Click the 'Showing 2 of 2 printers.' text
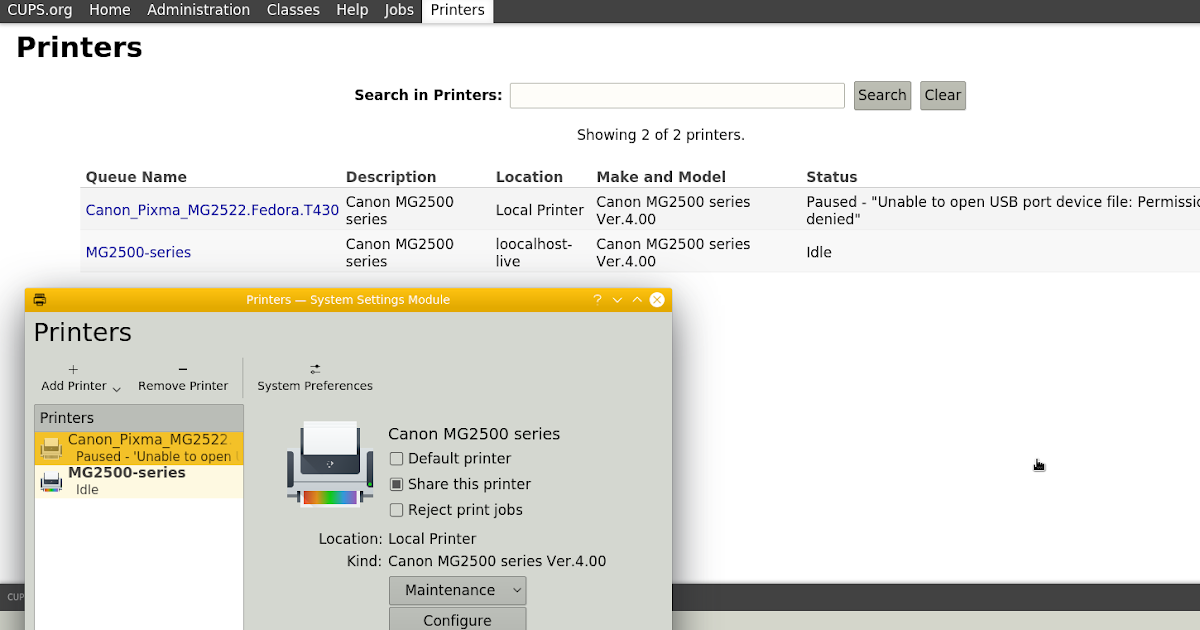 661,134
